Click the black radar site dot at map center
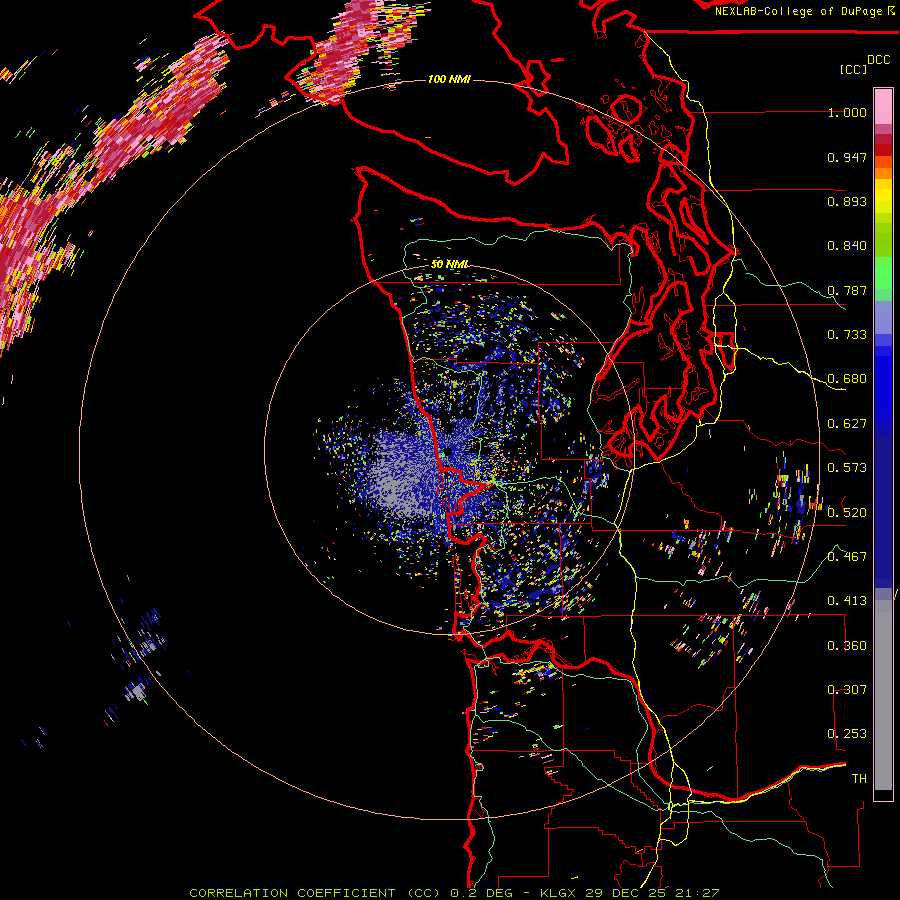The width and height of the screenshot is (900, 900). click(x=448, y=452)
